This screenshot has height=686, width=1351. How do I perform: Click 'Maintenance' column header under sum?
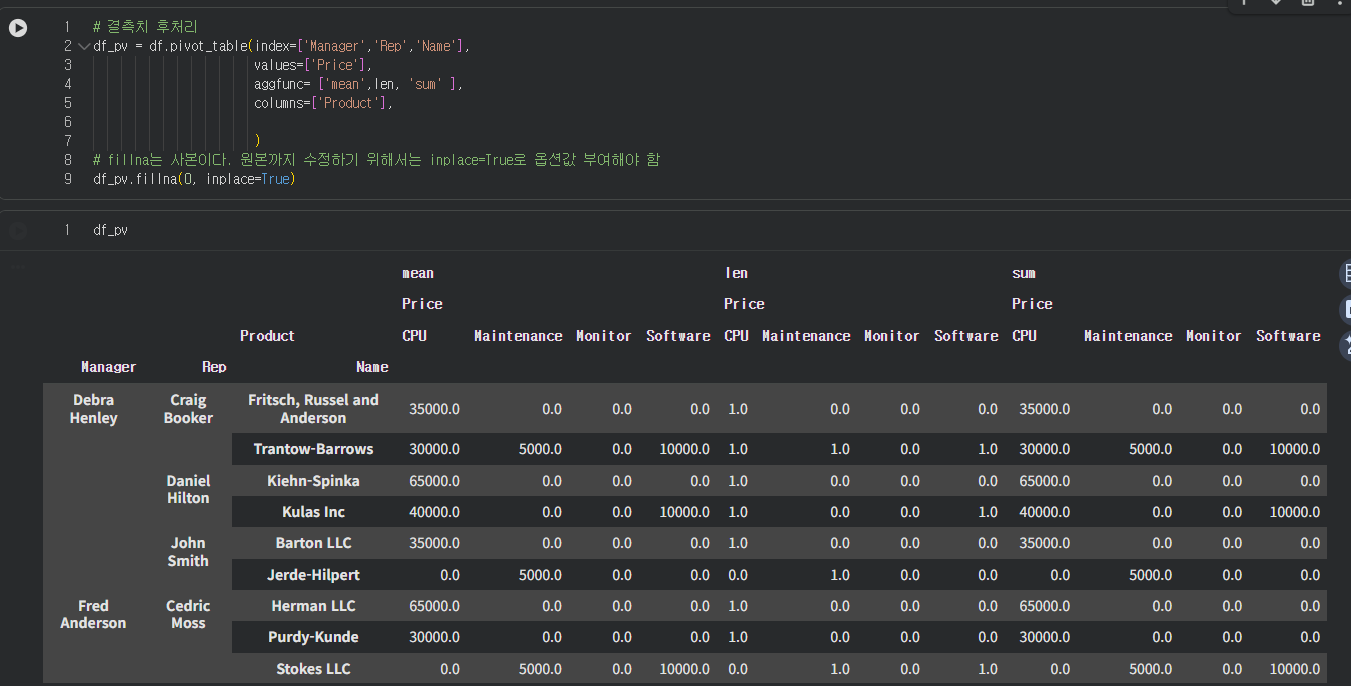tap(1128, 336)
